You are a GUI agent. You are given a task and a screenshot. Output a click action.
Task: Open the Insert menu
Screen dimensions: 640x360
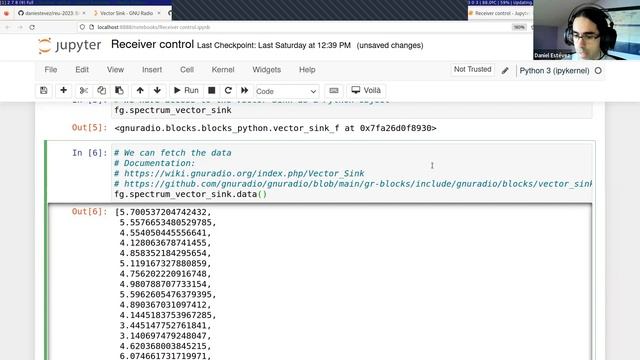point(152,70)
